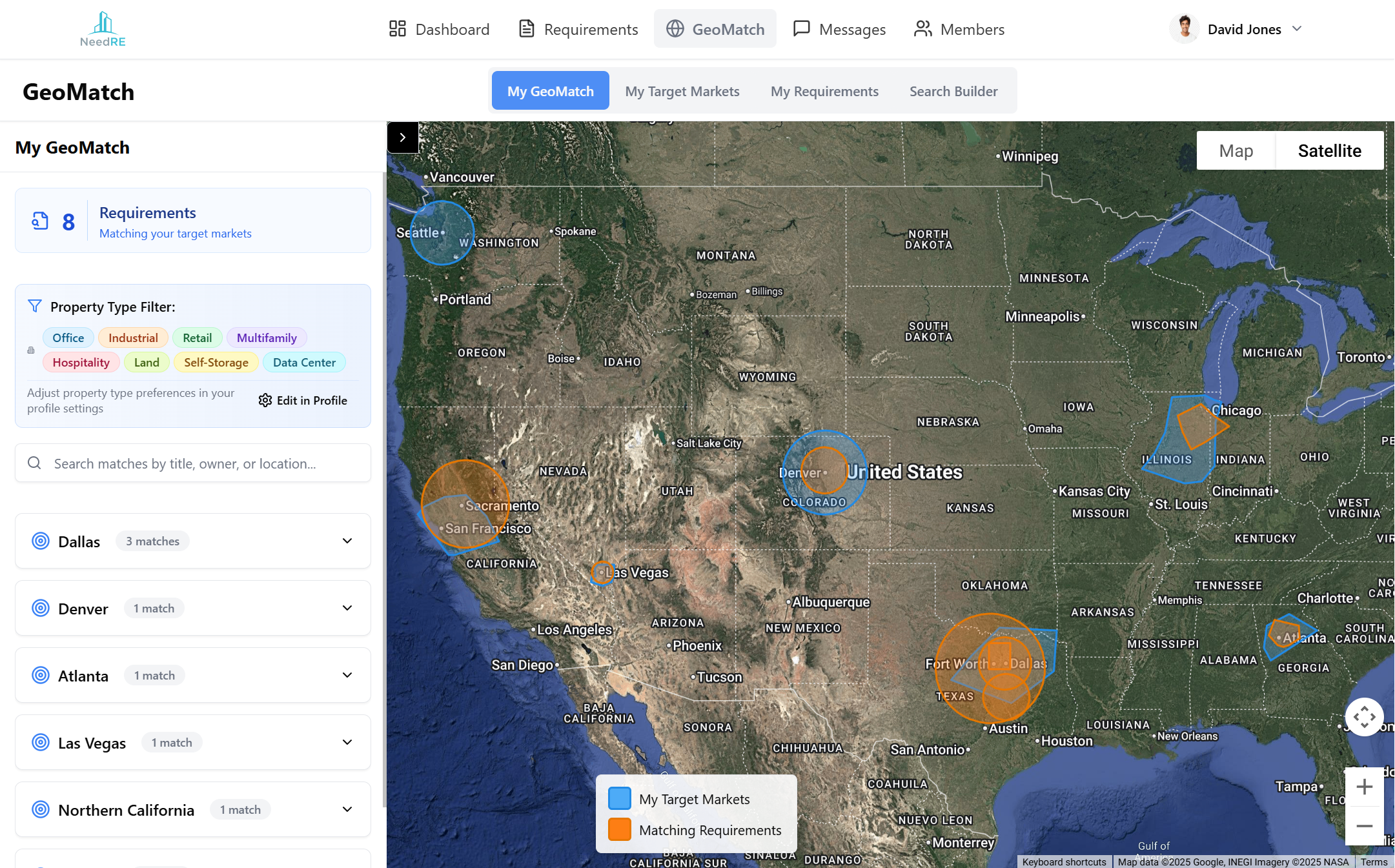Viewport: 1395px width, 868px height.
Task: Toggle the Multifamily property type filter
Action: pos(267,338)
